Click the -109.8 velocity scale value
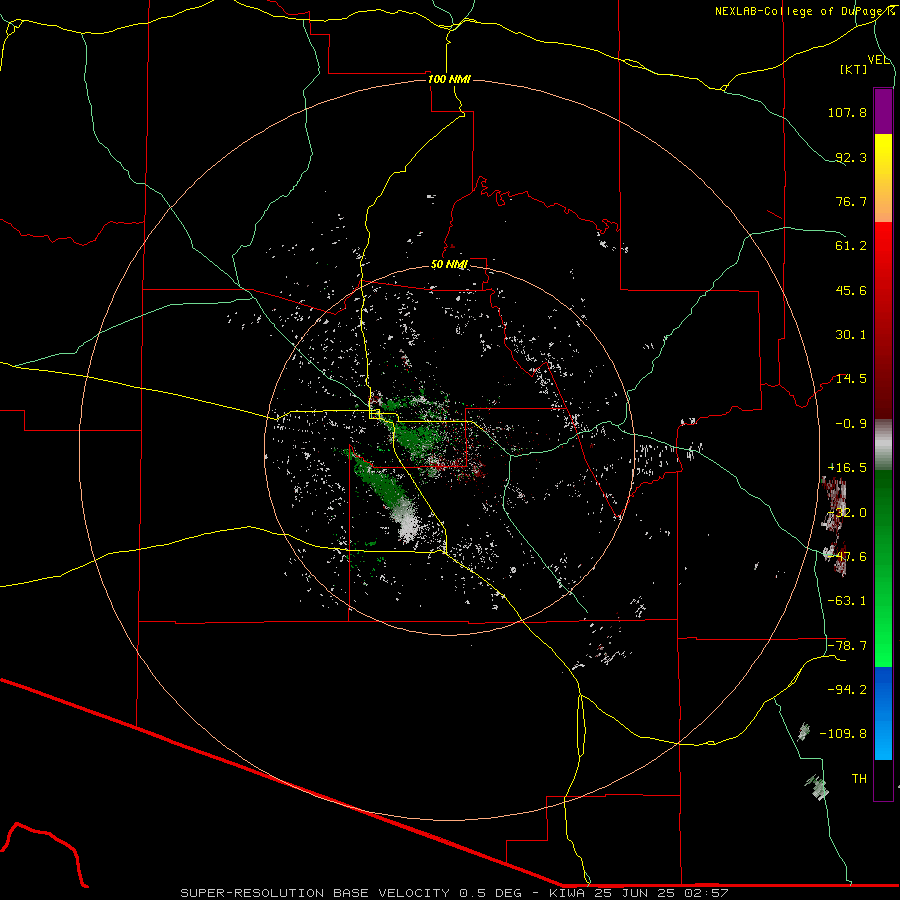The width and height of the screenshot is (900, 900). tap(843, 734)
